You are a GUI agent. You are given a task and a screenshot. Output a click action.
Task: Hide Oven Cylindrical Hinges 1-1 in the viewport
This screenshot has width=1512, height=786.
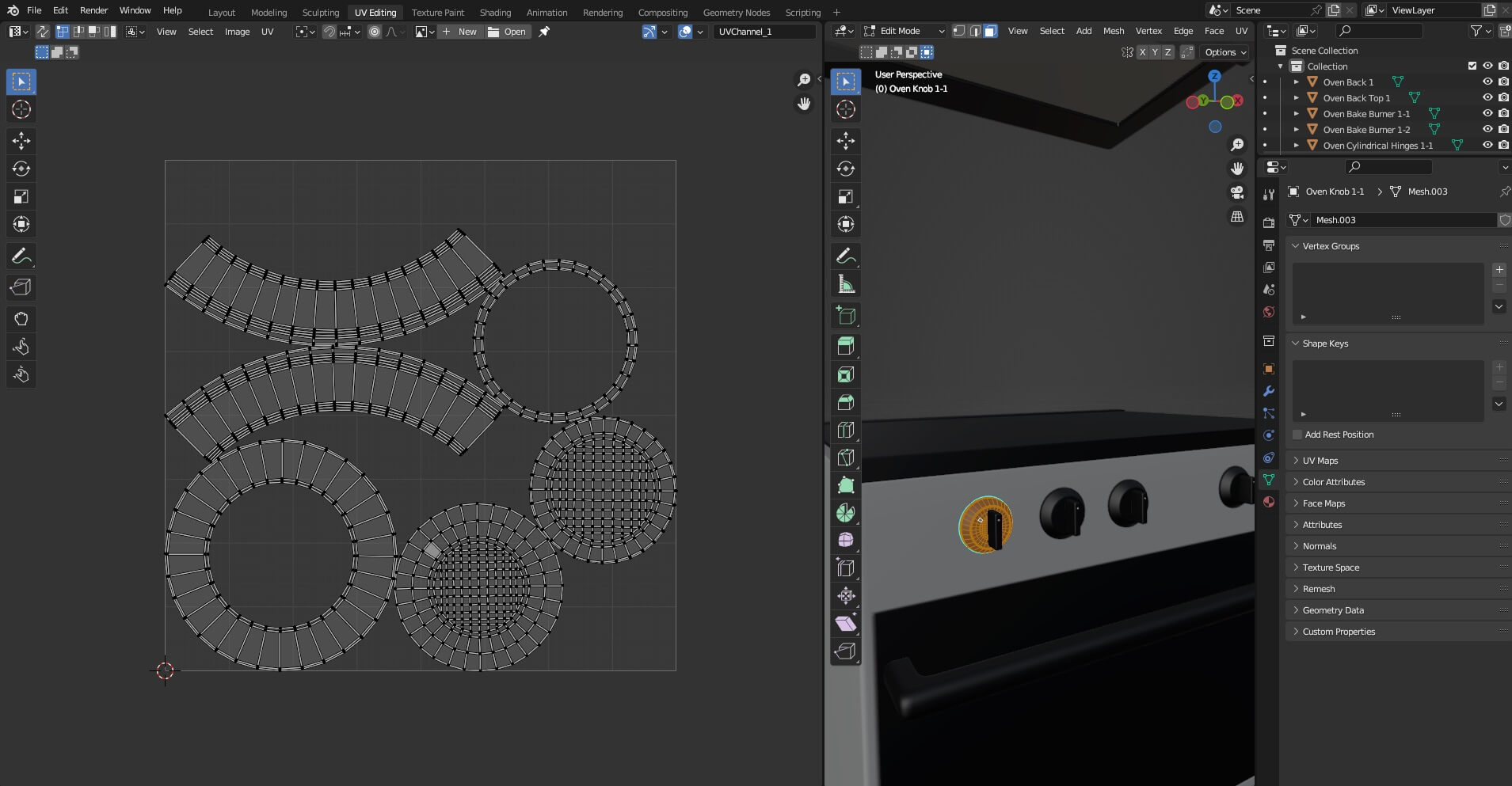pyautogui.click(x=1487, y=145)
